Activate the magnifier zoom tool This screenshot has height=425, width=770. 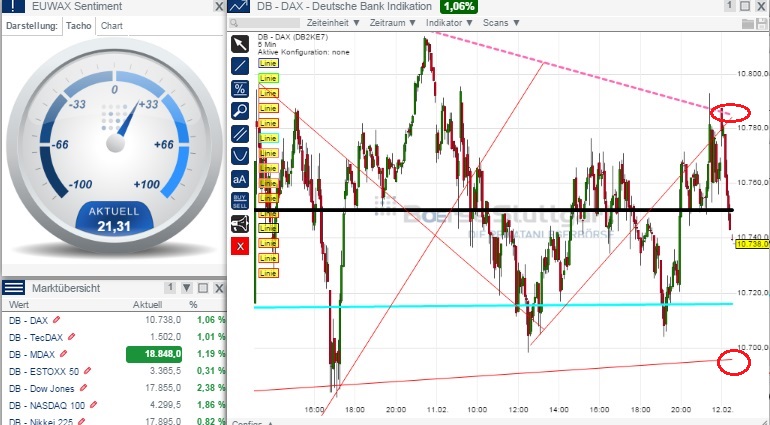coord(240,111)
